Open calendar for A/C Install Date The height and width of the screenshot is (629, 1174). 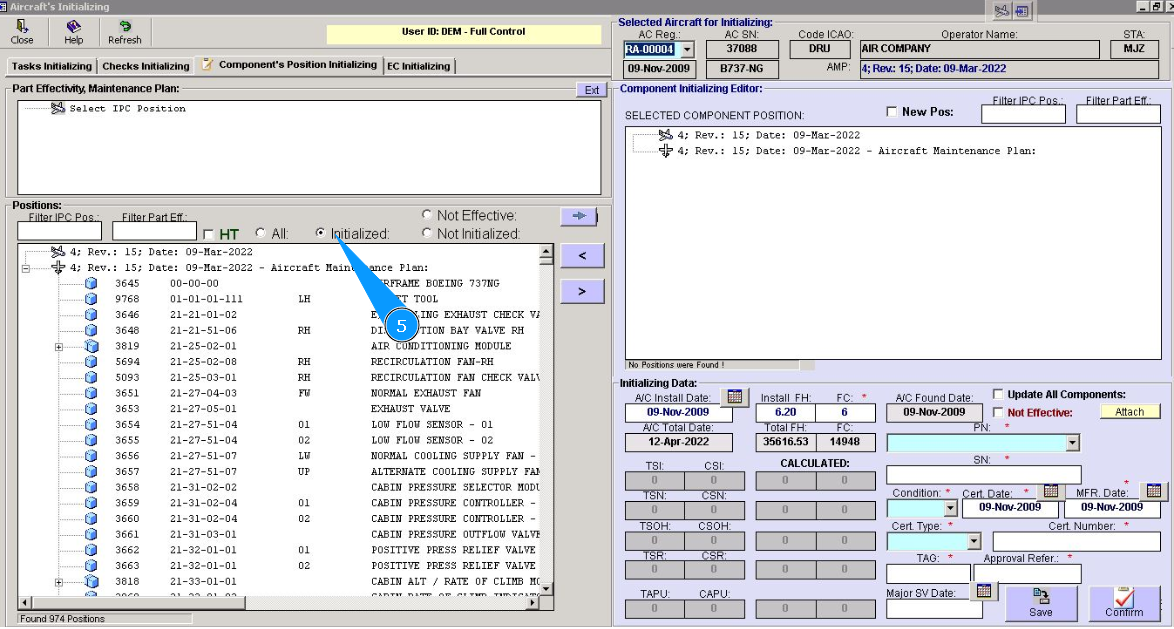point(735,397)
